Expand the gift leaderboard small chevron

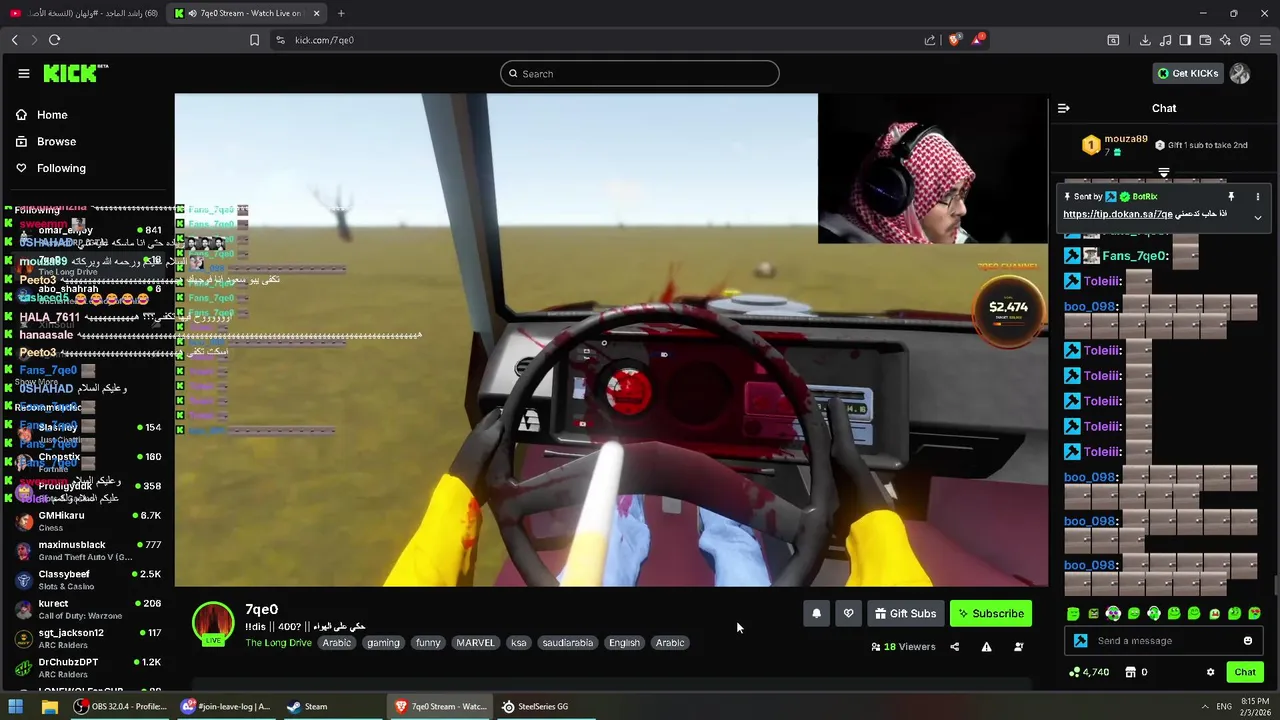click(1163, 173)
